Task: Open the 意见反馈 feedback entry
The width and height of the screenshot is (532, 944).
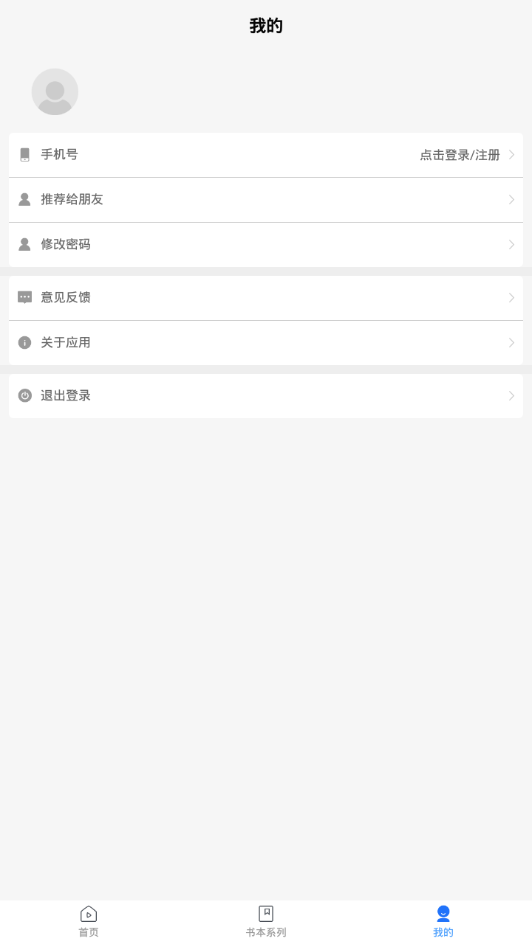Action: pyautogui.click(x=266, y=298)
